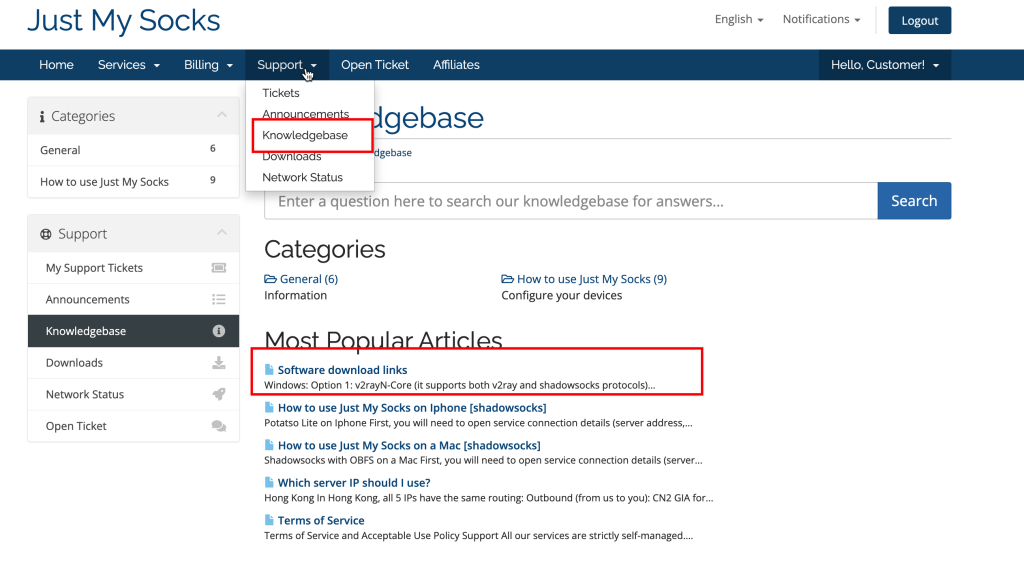Go to Home in navigation bar
The height and width of the screenshot is (563, 1024).
[x=56, y=65]
